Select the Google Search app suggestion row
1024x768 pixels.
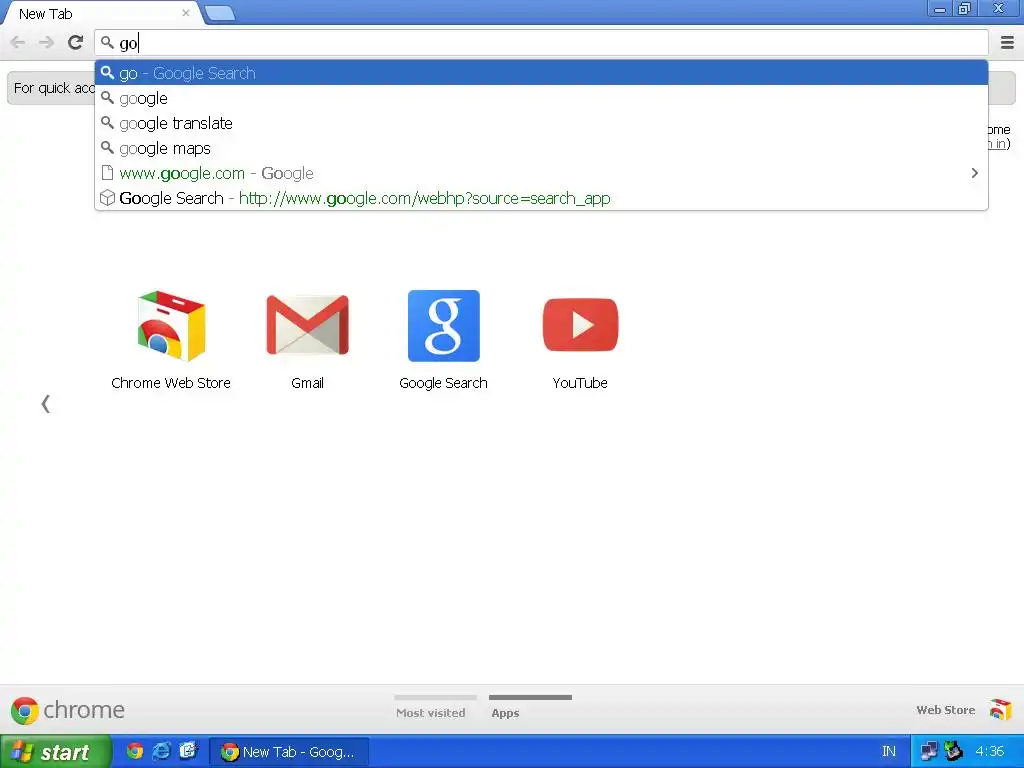[x=541, y=198]
